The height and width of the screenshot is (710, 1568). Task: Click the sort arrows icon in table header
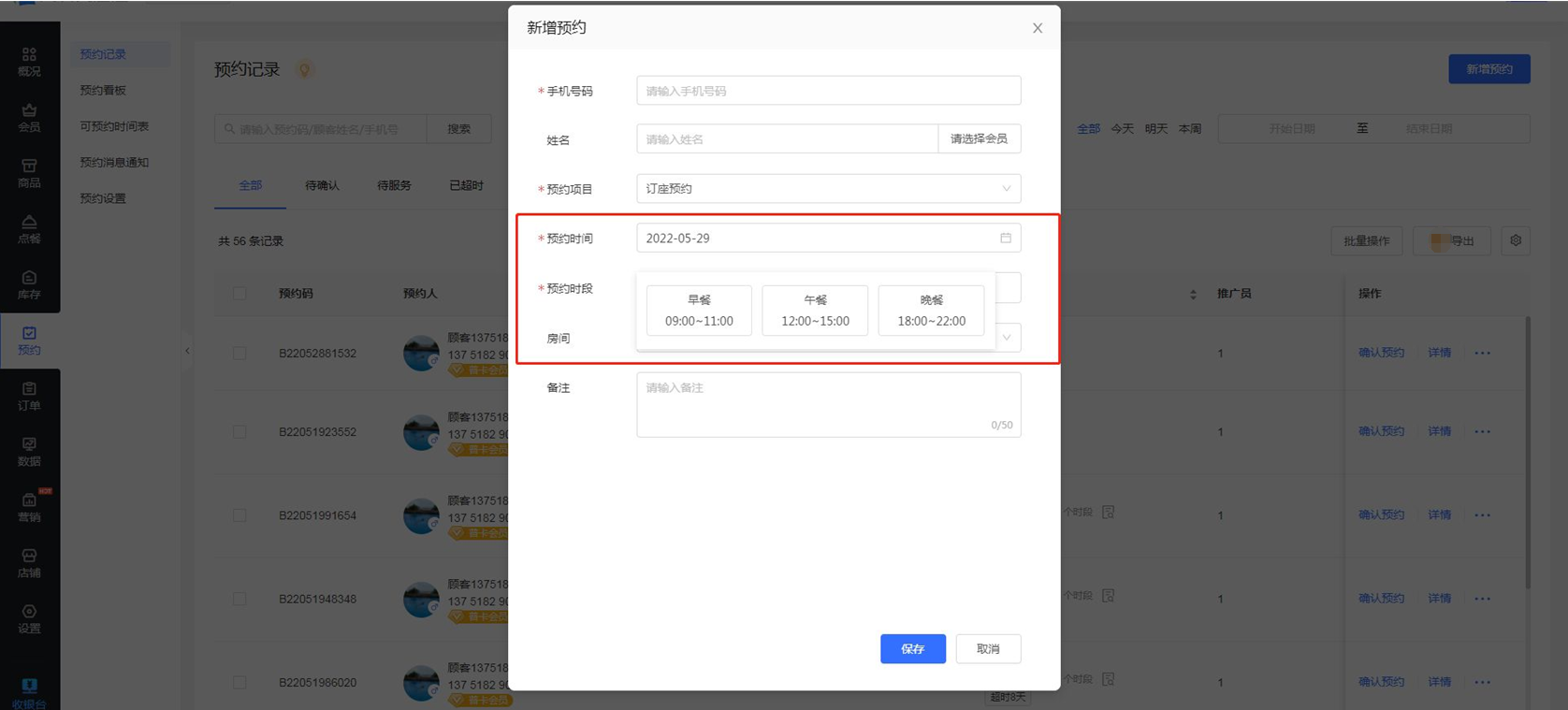[1193, 294]
